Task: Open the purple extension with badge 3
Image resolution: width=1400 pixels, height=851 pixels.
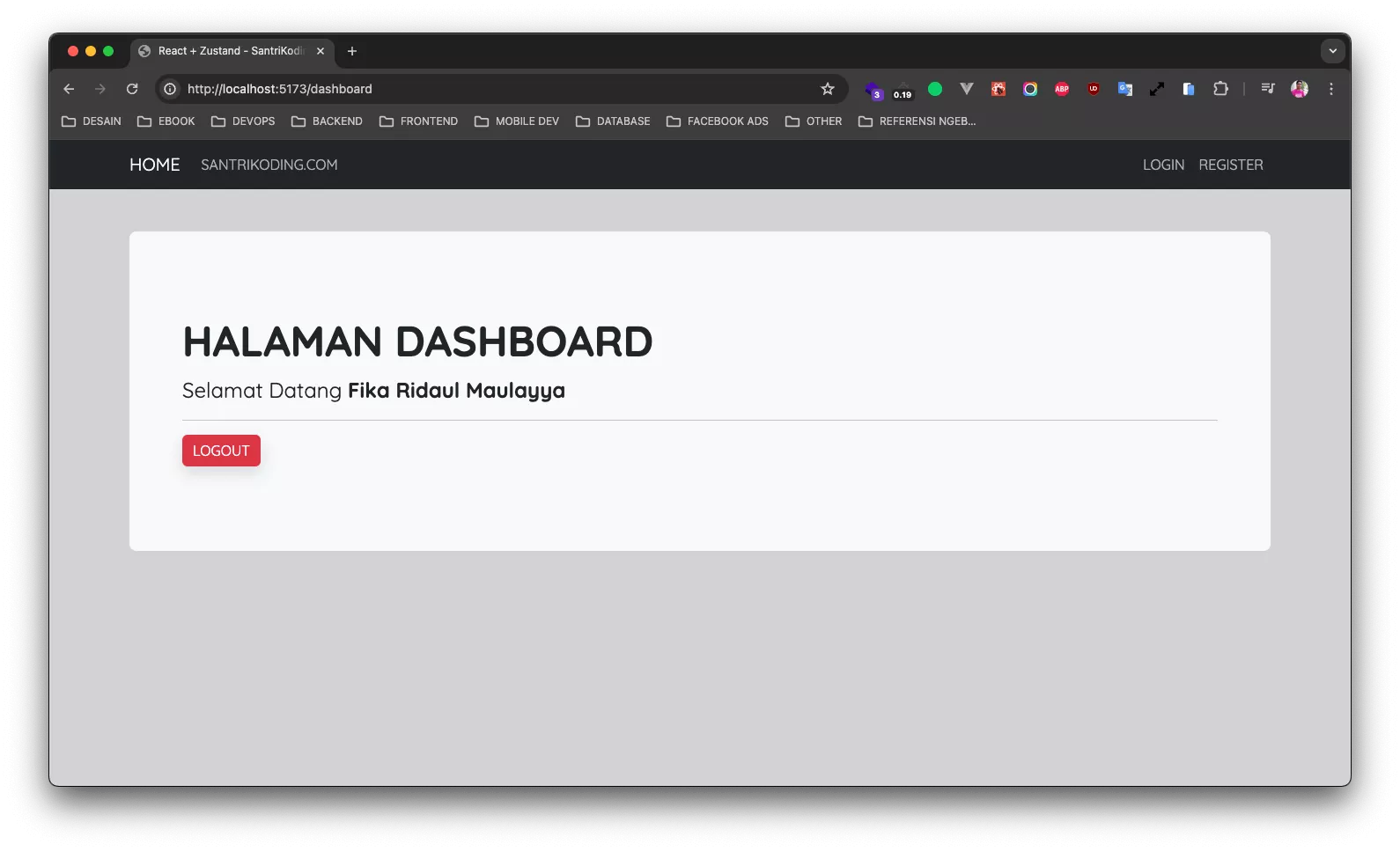Action: pos(873,90)
